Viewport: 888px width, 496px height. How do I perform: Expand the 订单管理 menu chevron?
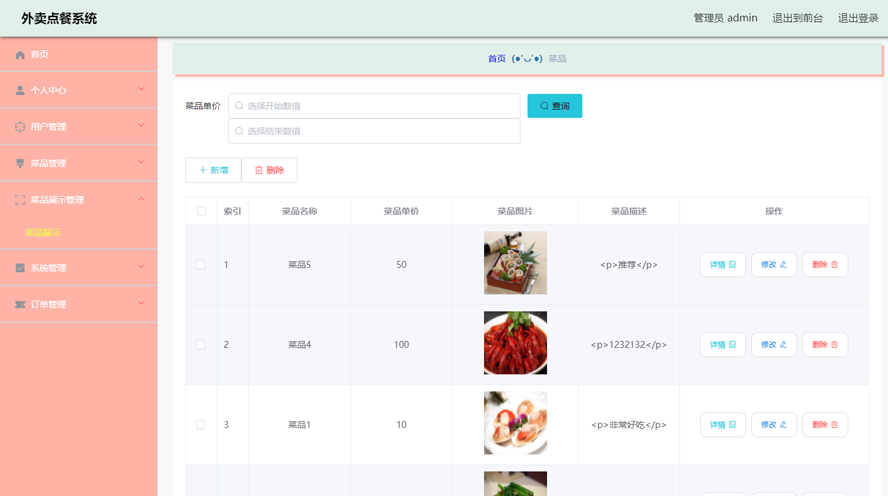[x=141, y=303]
